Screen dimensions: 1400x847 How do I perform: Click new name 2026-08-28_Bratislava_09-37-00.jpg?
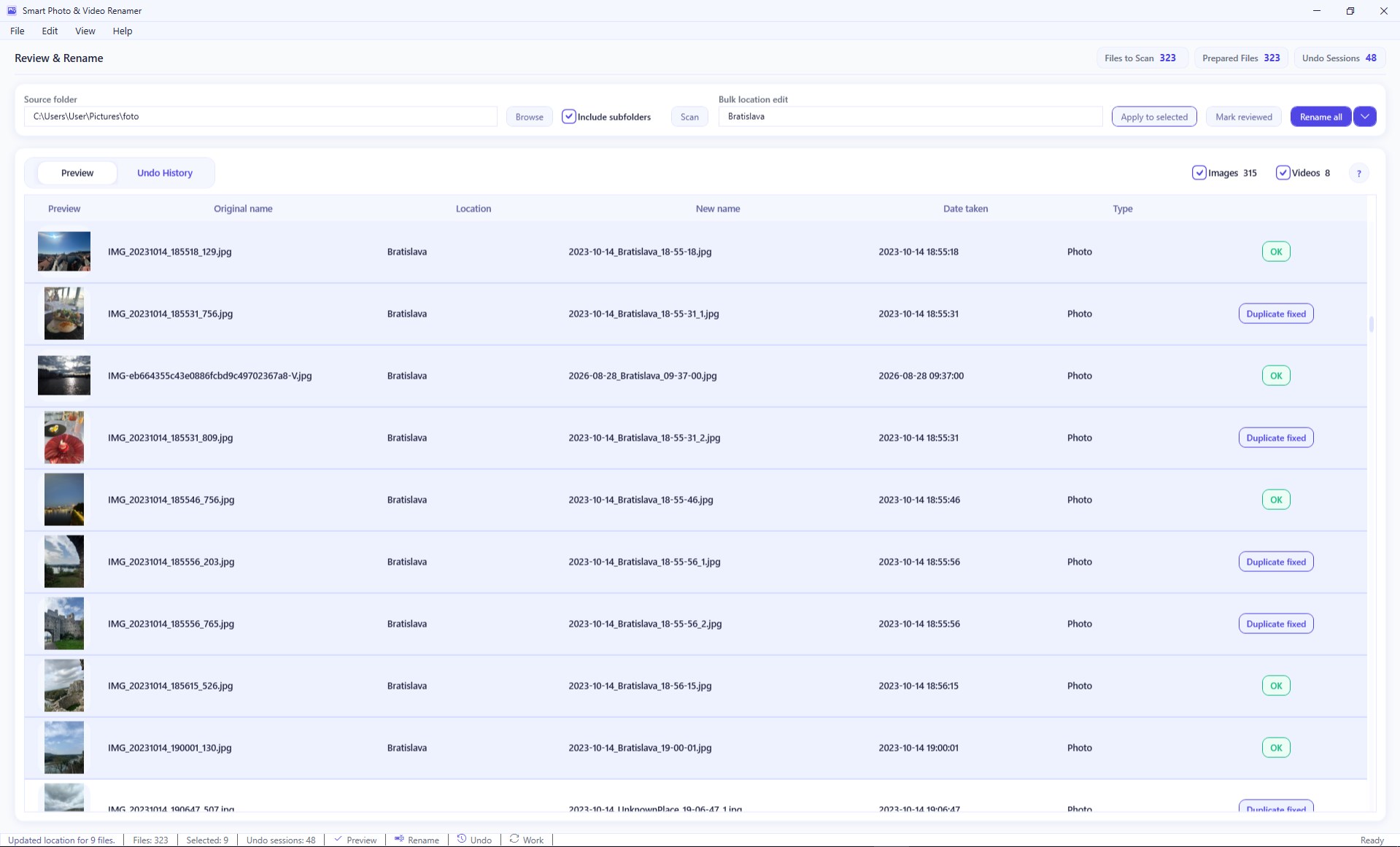(643, 376)
